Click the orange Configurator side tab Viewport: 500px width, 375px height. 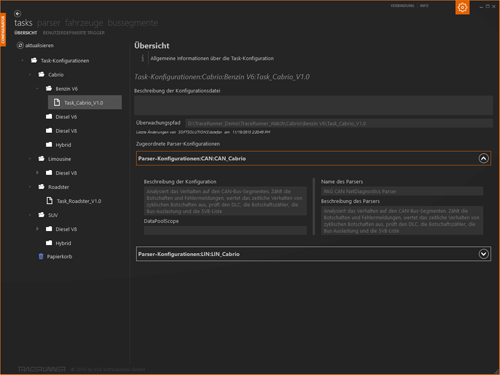pos(3,30)
